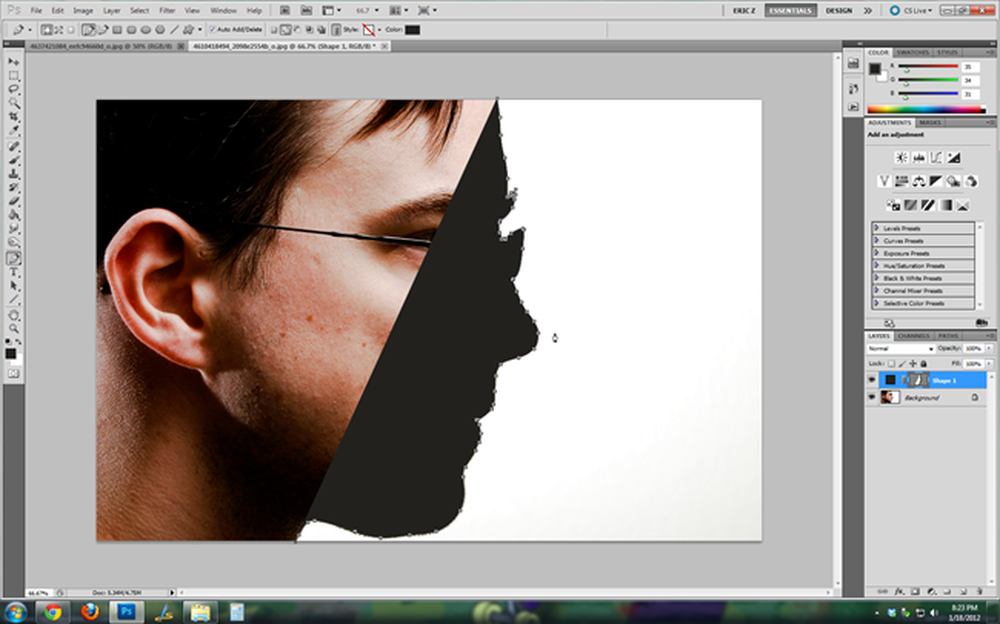Select the Clone Stamp tool

[x=13, y=174]
